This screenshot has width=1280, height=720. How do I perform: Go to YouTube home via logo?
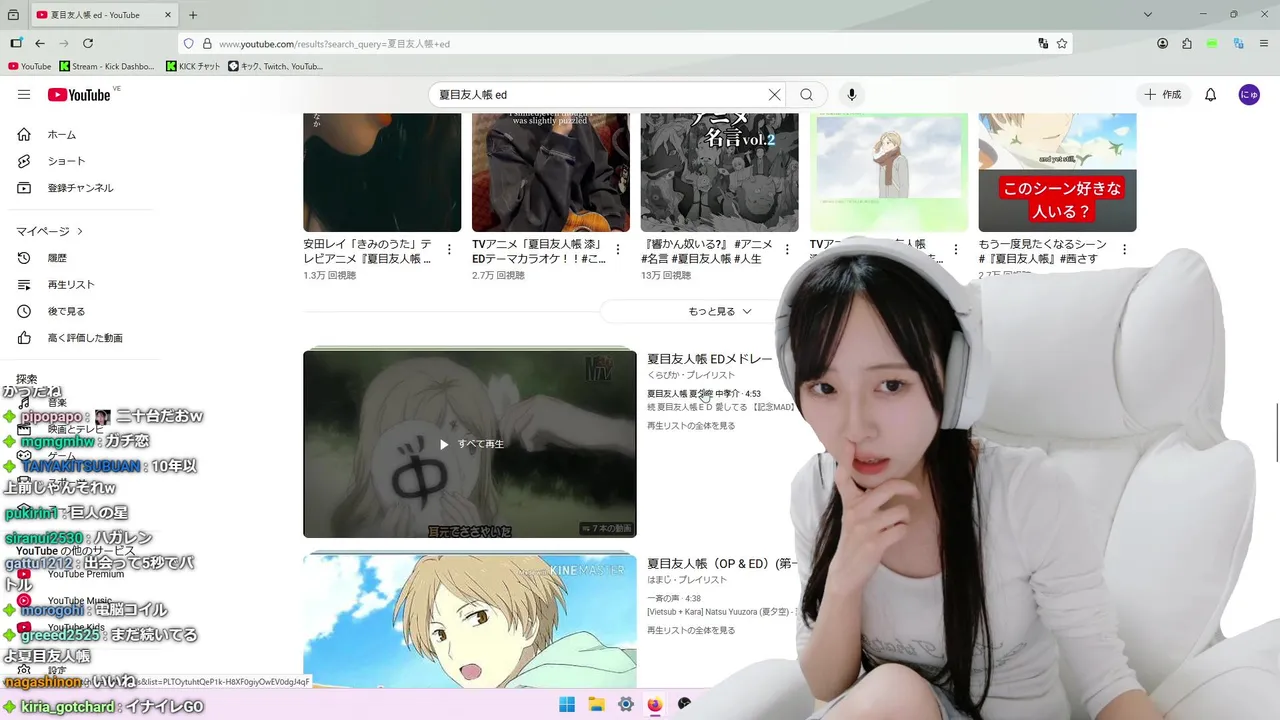(79, 94)
